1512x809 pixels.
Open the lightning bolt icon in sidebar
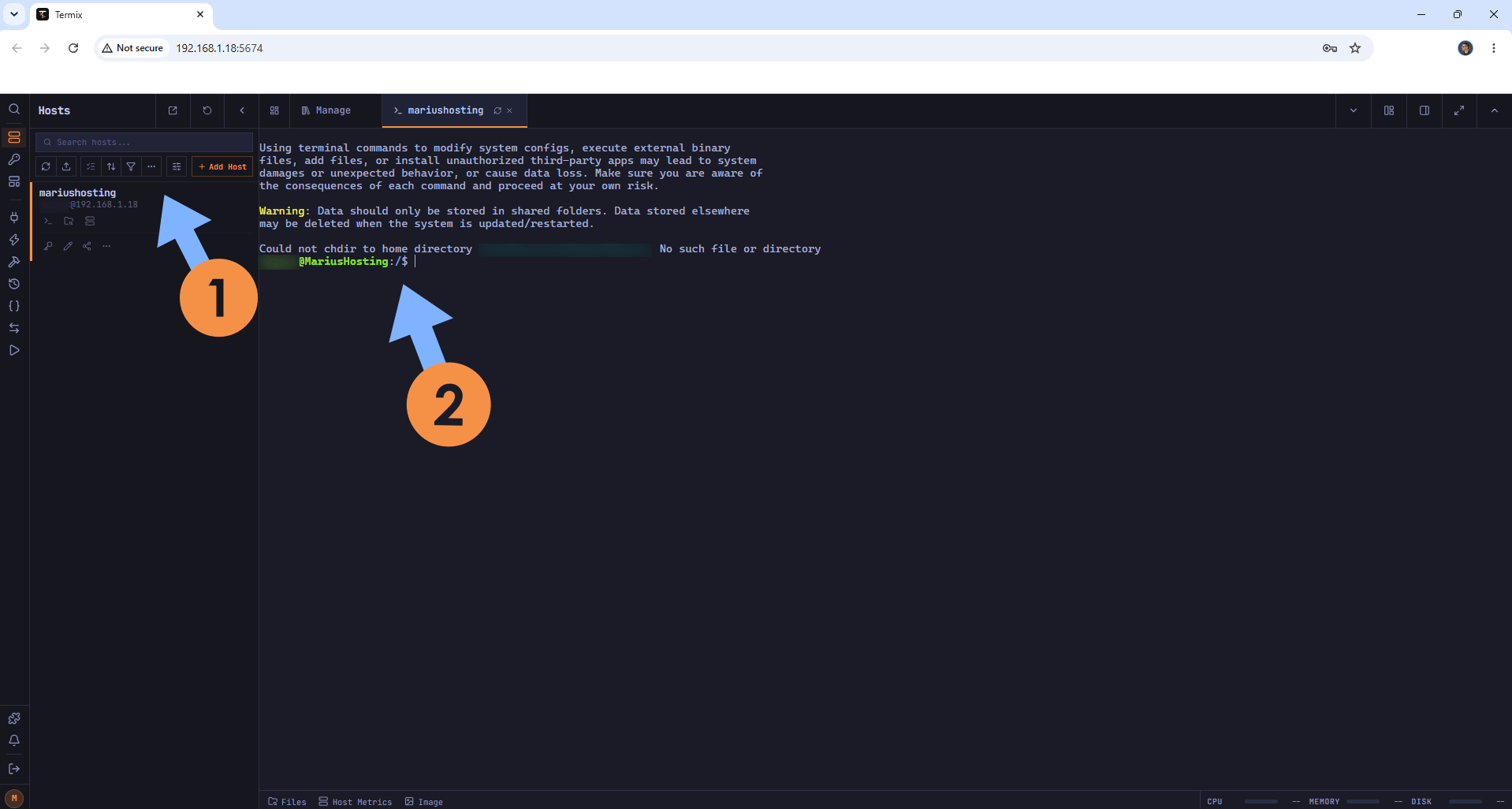(14, 240)
